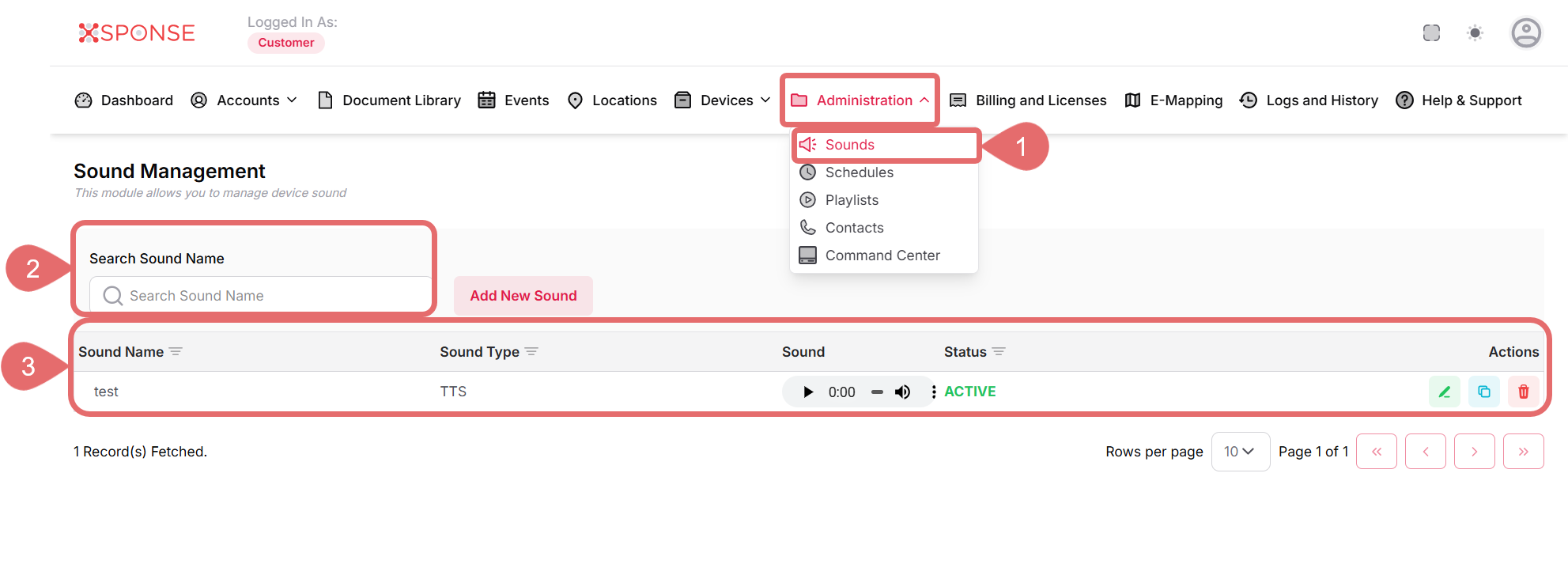The width and height of the screenshot is (1568, 564).
Task: Click the duplicate sound copy icon
Action: tap(1483, 392)
